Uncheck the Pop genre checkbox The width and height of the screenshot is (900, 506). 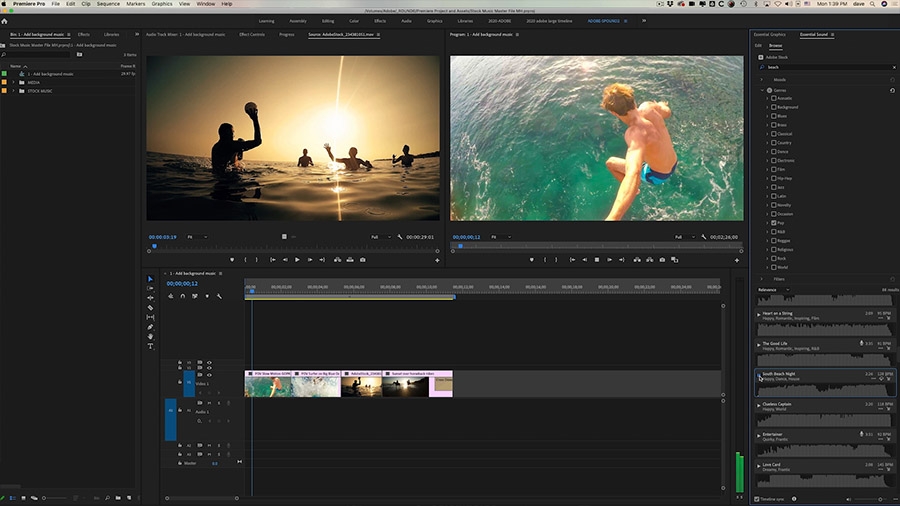coord(774,223)
